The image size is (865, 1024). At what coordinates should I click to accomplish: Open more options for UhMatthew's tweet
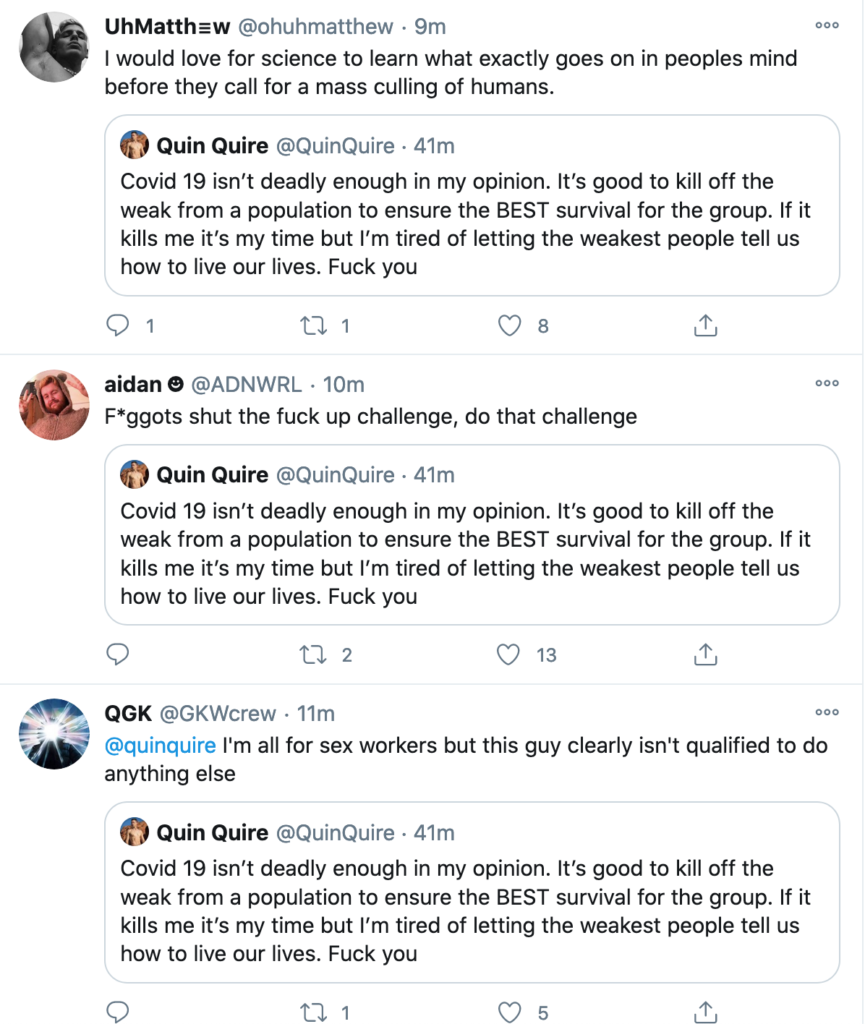coord(826,25)
